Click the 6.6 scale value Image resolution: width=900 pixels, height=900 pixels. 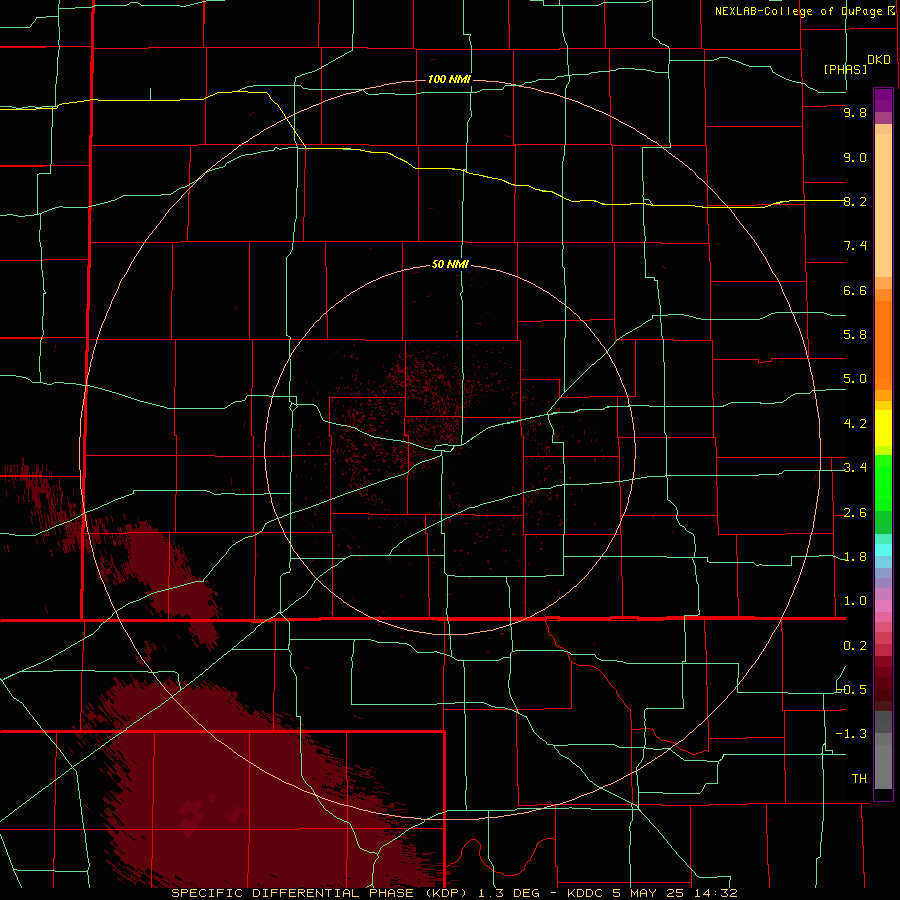pyautogui.click(x=855, y=290)
